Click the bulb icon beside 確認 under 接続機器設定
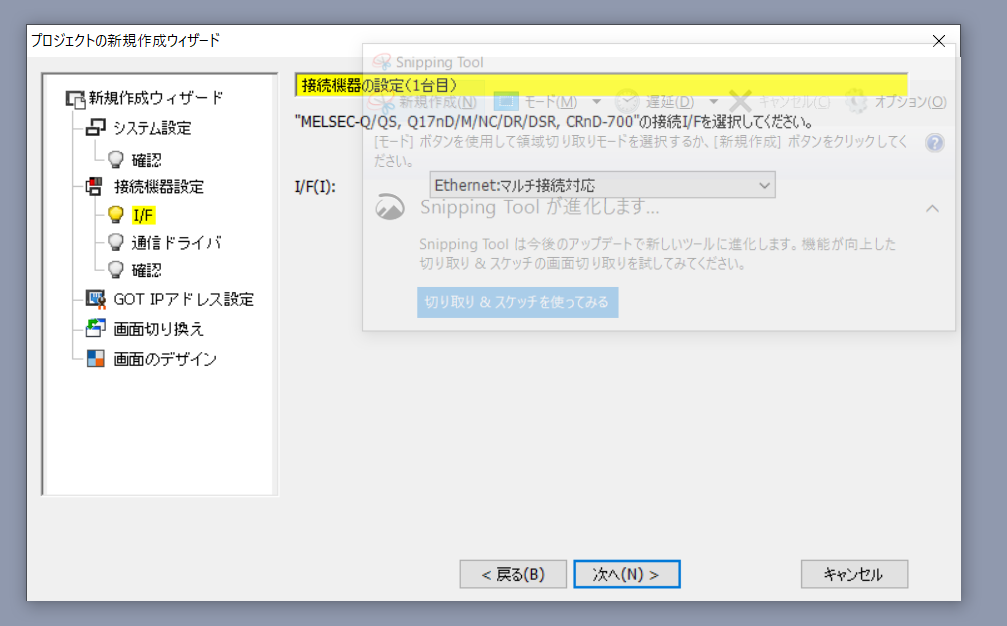The height and width of the screenshot is (626, 1007). click(x=116, y=270)
